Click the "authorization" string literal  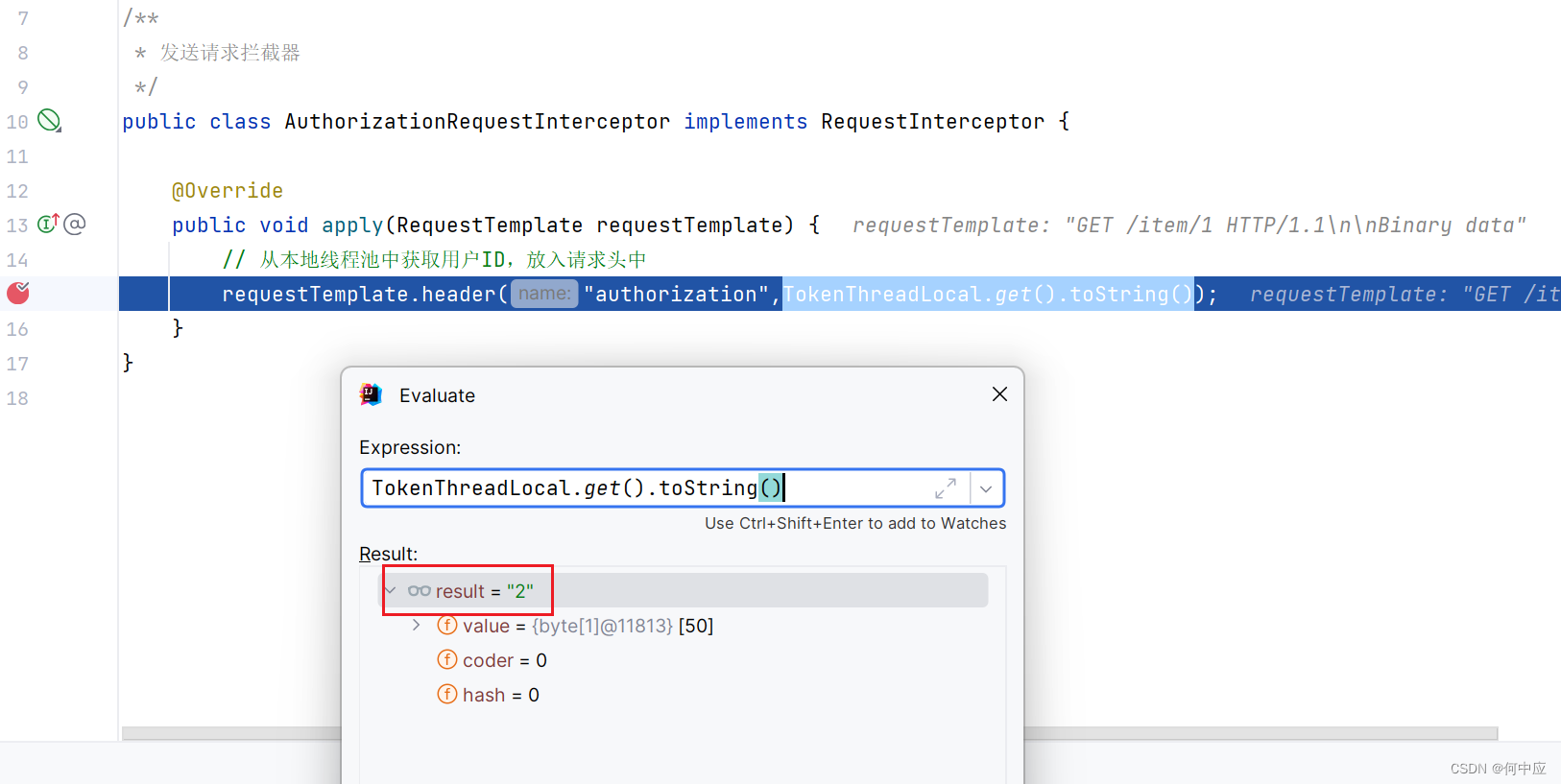pyautogui.click(x=676, y=294)
